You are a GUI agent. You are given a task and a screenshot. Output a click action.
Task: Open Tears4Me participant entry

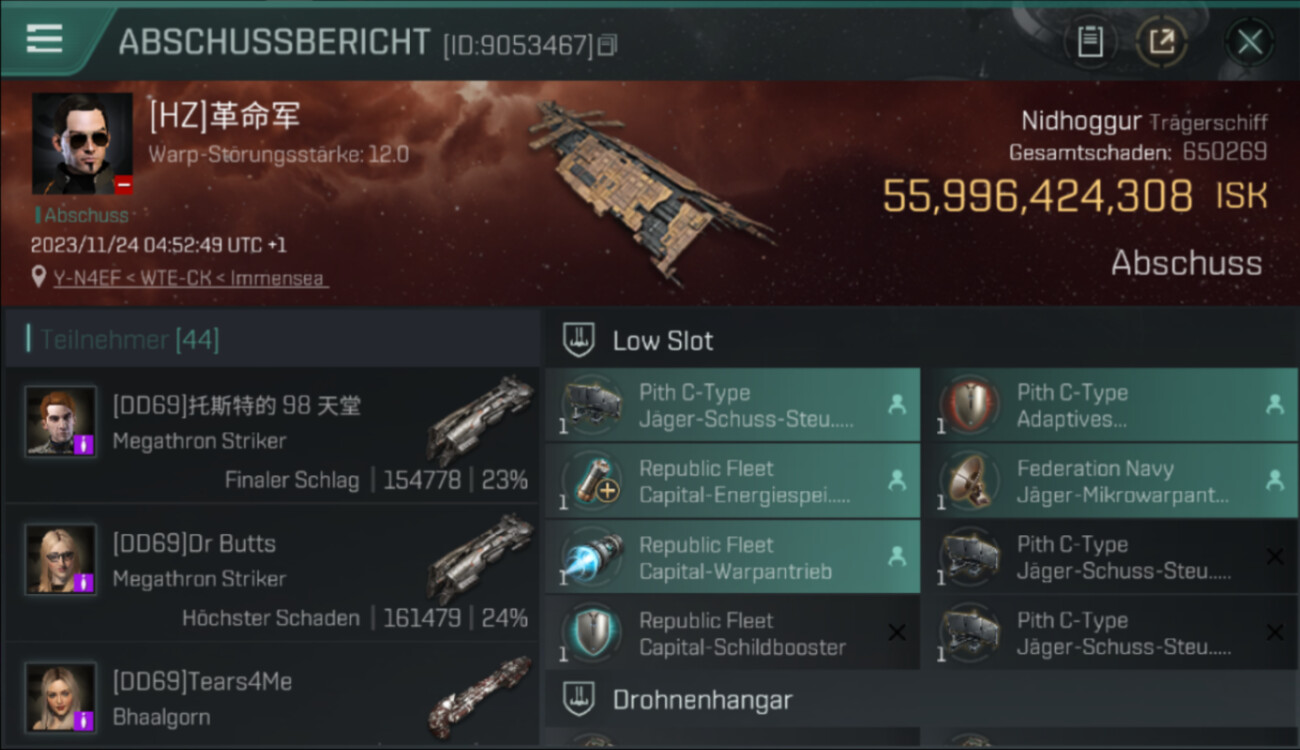click(x=272, y=697)
